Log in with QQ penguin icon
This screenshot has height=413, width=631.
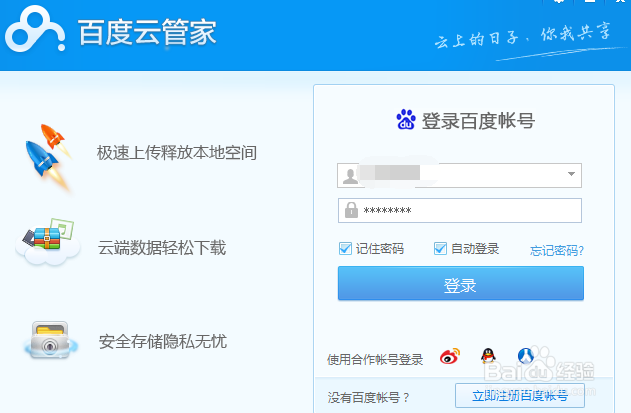[488, 355]
